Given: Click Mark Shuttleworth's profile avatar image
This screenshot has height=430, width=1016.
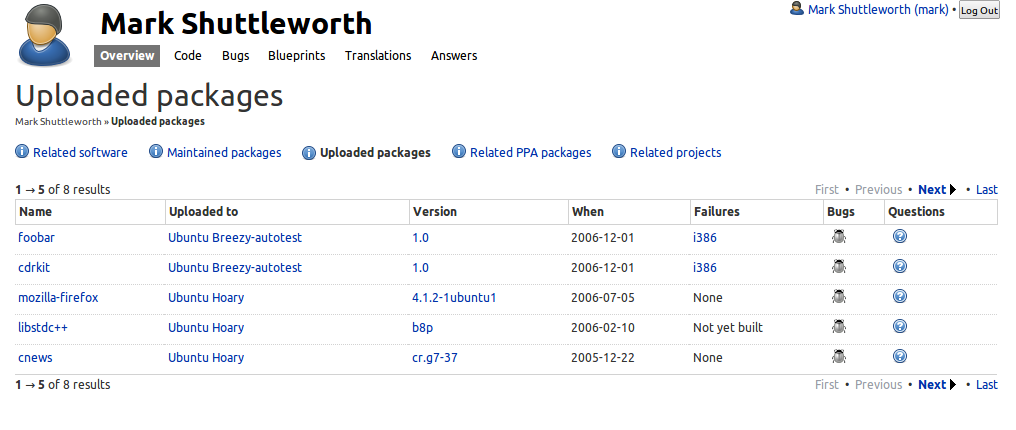Looking at the screenshot, I should [x=45, y=35].
